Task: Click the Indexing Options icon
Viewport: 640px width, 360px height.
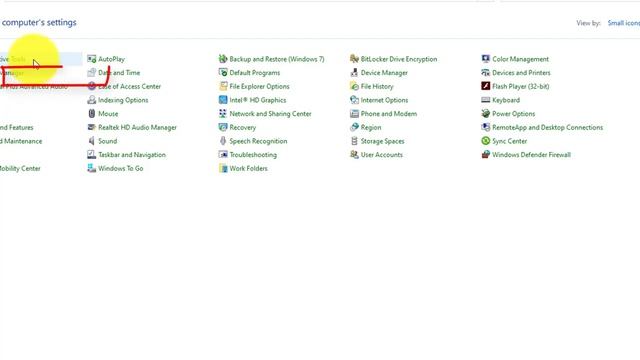Action: point(91,100)
